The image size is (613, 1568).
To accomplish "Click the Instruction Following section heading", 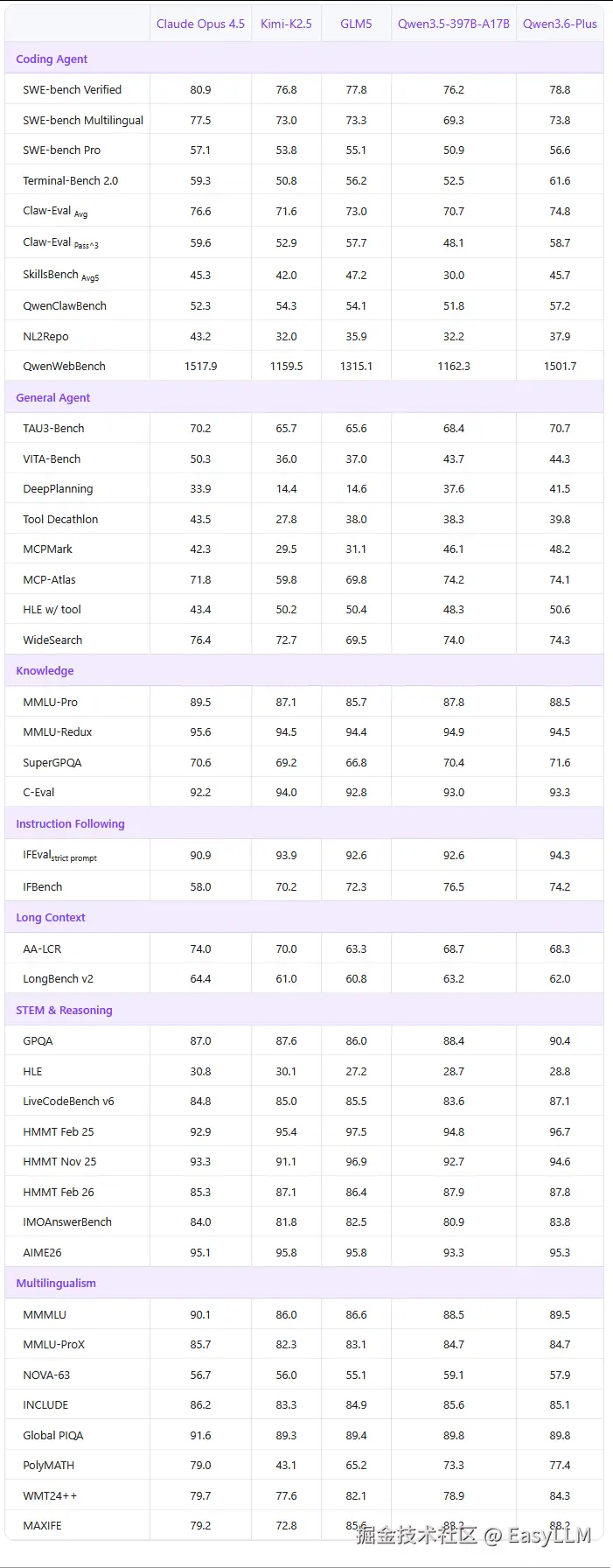I will click(x=70, y=823).
